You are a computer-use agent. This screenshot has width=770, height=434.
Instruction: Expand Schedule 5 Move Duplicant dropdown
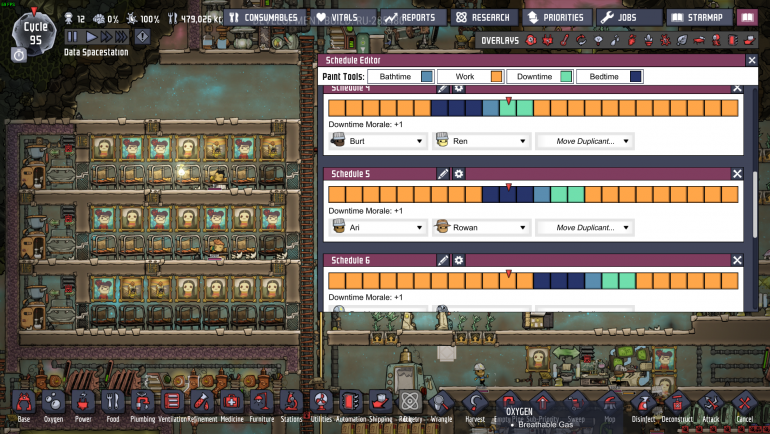pyautogui.click(x=584, y=228)
